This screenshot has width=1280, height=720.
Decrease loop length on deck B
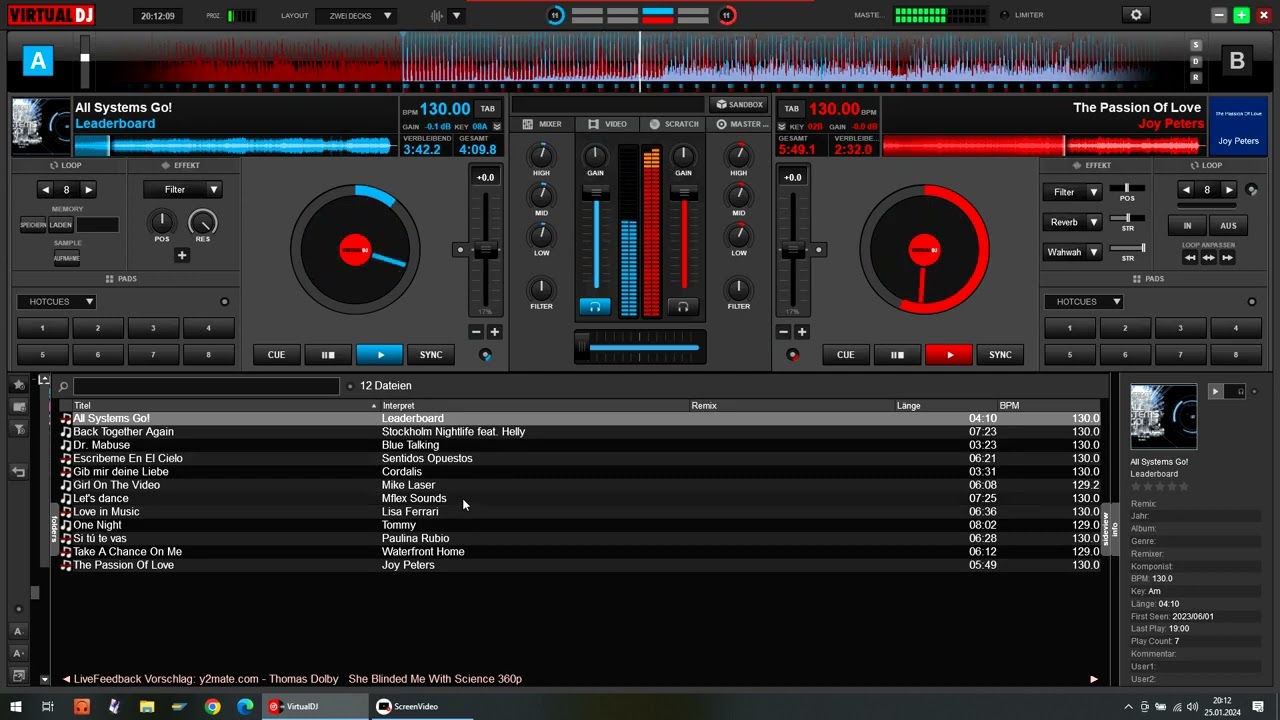(1186, 189)
